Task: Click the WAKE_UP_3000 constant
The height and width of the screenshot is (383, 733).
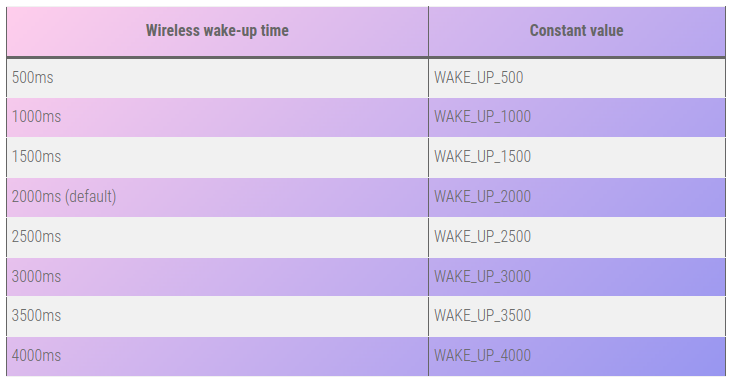Action: tap(482, 277)
